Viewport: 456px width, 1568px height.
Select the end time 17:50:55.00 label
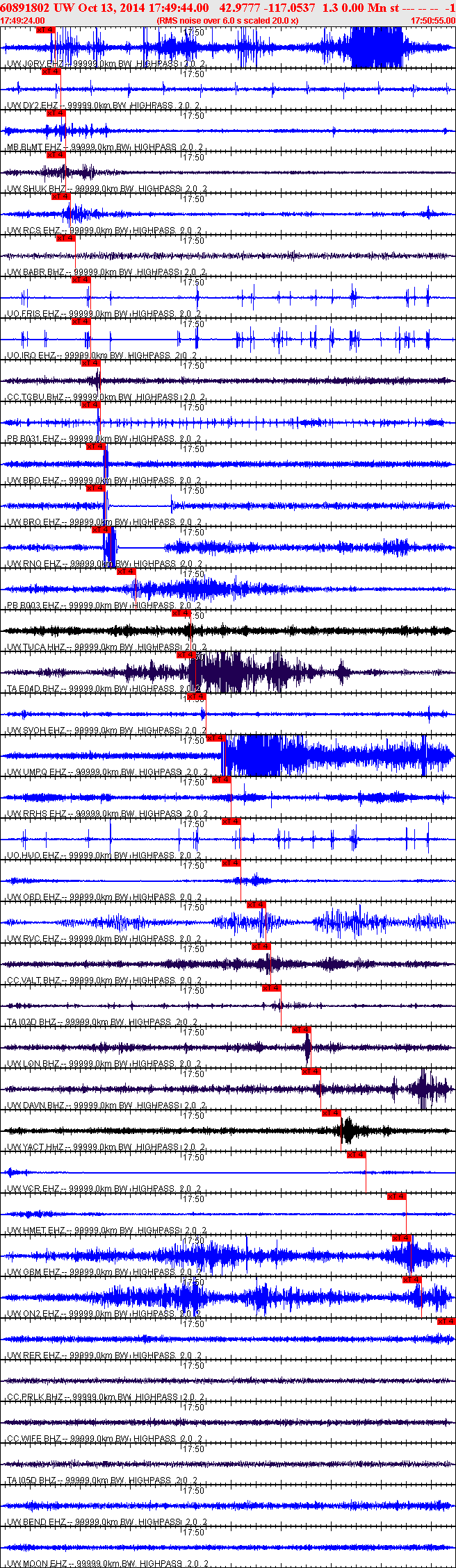(x=433, y=21)
